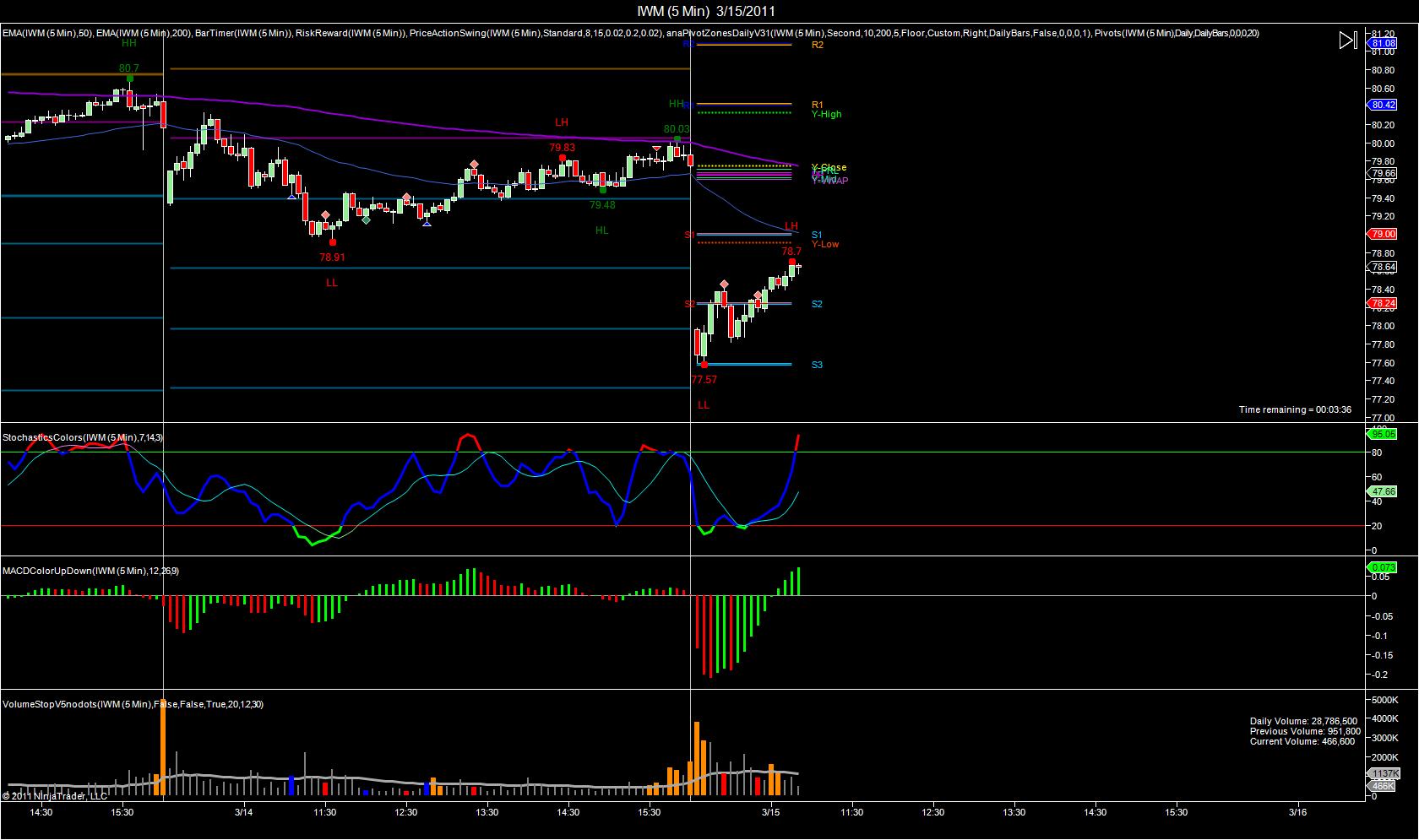Click the R2 pivot label
This screenshot has height=840, width=1419.
click(x=817, y=45)
